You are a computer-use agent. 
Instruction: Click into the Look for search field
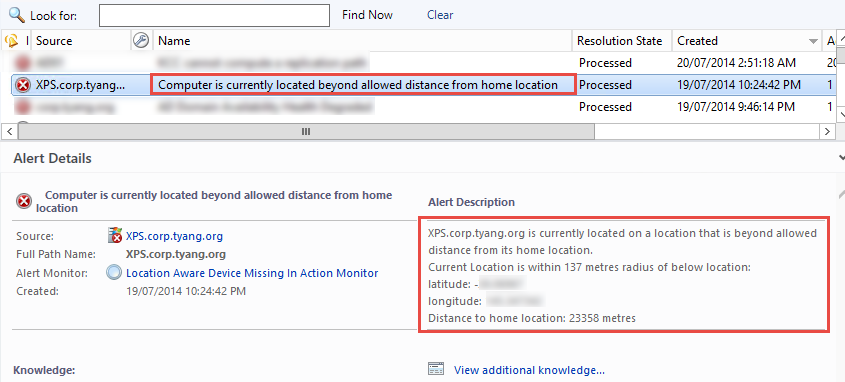click(x=214, y=15)
